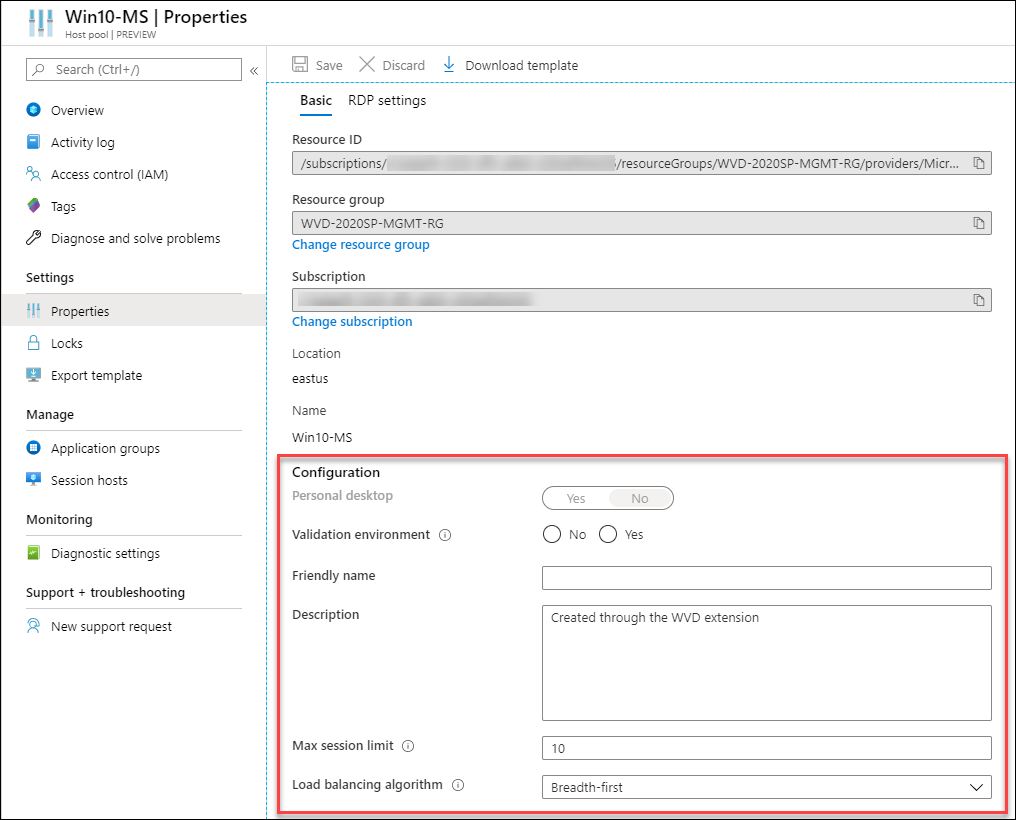This screenshot has height=820, width=1016.
Task: Click the Diagnose and solve problems wrench icon
Action: point(34,238)
